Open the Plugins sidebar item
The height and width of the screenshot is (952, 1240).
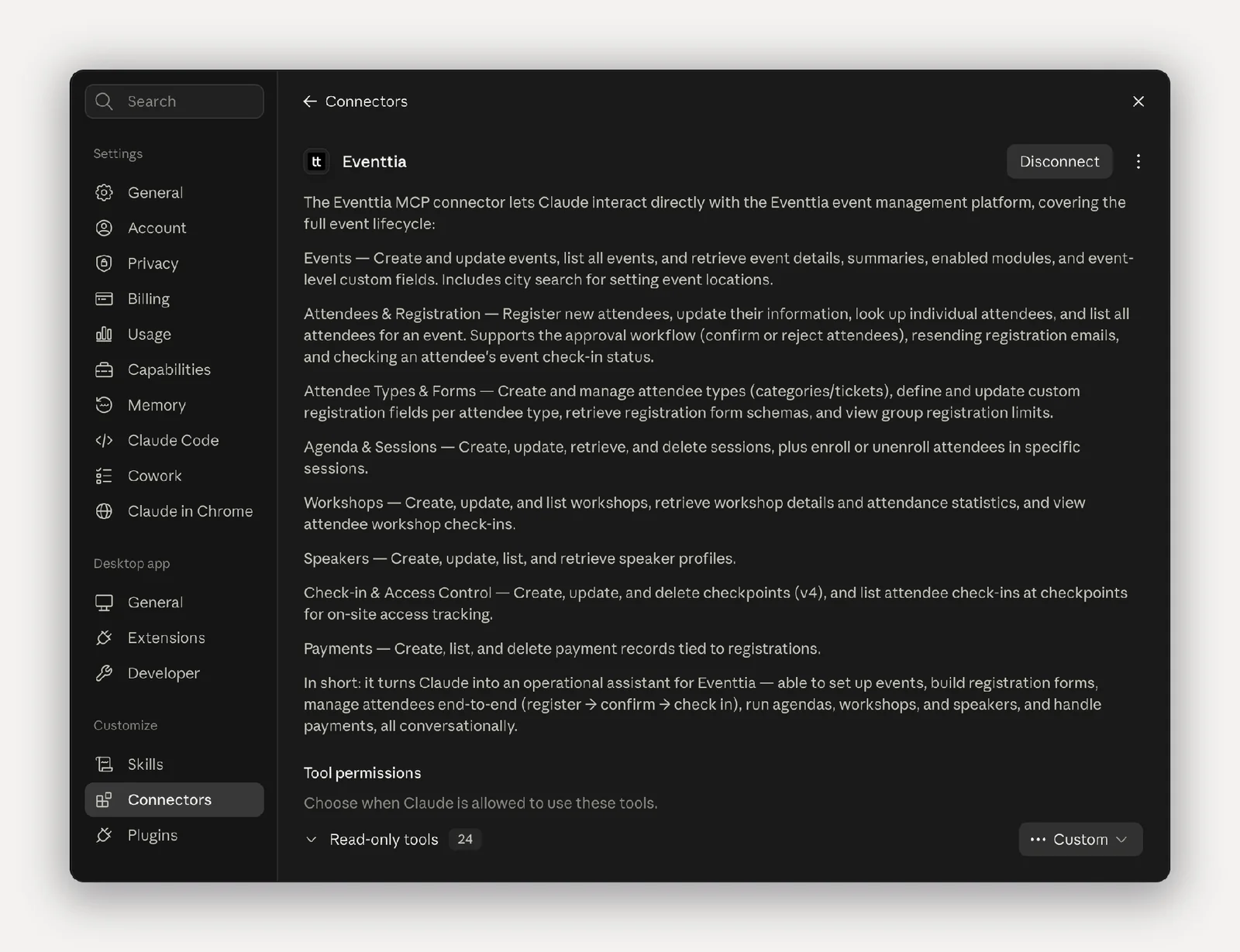[174, 835]
